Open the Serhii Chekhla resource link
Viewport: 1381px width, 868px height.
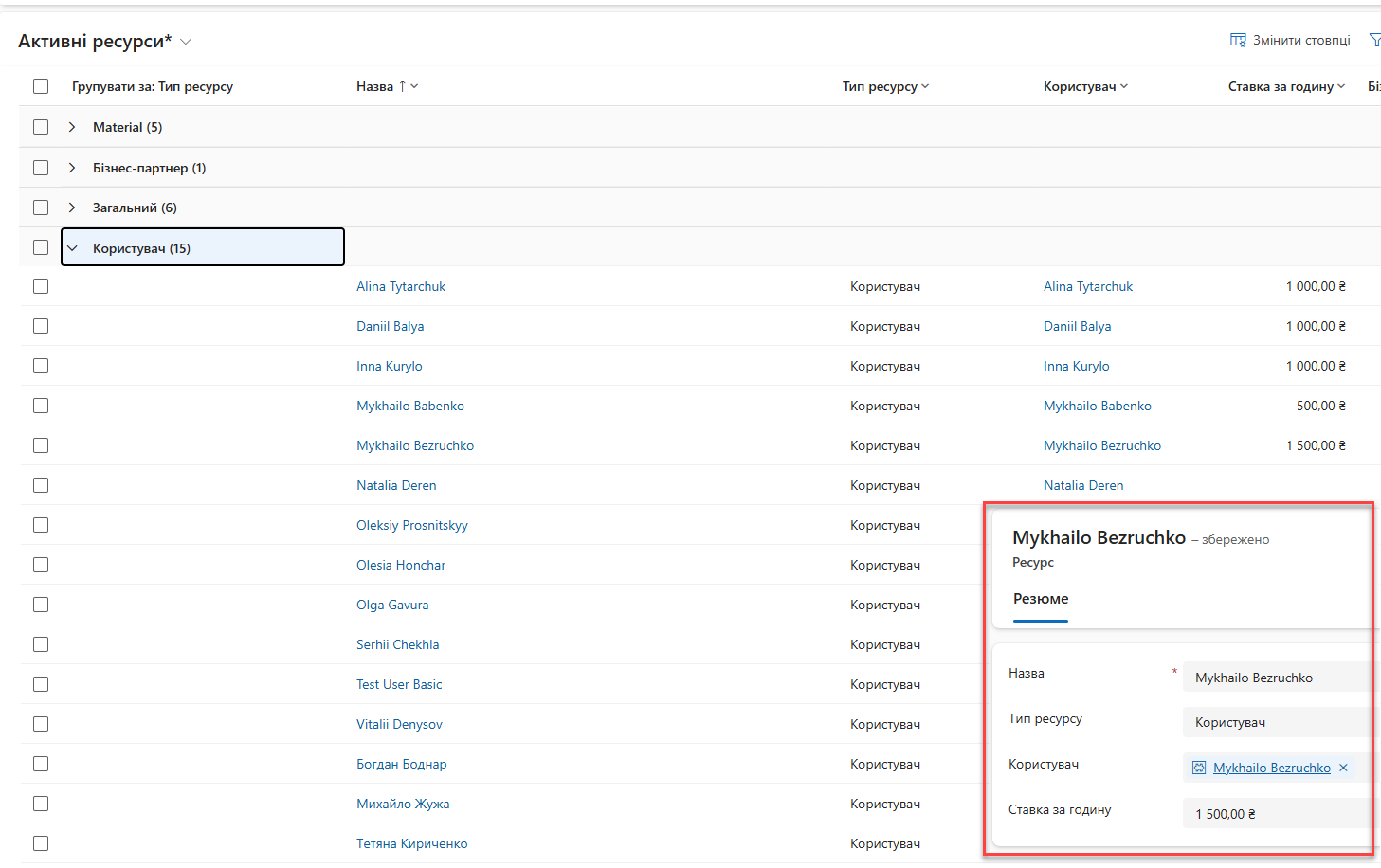click(x=398, y=644)
